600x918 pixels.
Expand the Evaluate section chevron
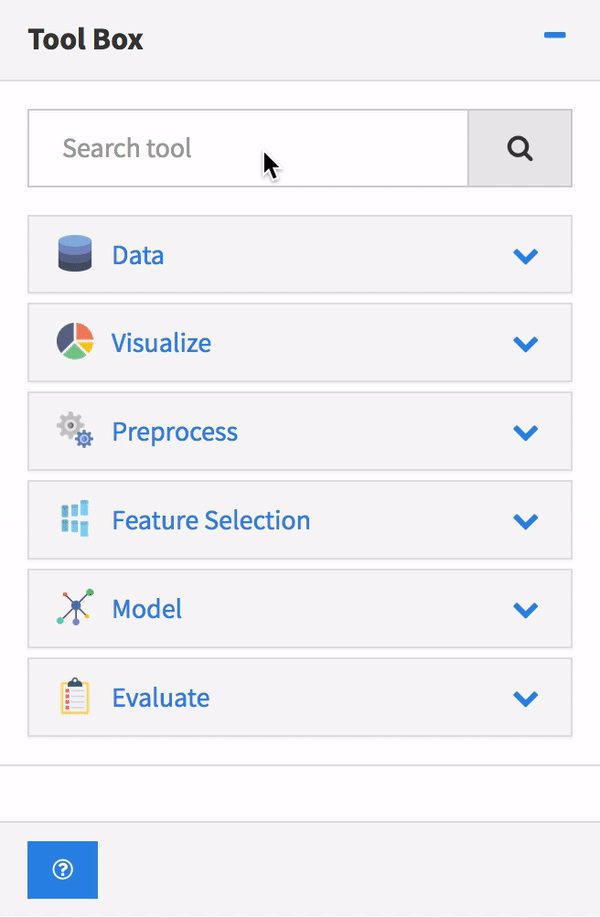point(525,698)
